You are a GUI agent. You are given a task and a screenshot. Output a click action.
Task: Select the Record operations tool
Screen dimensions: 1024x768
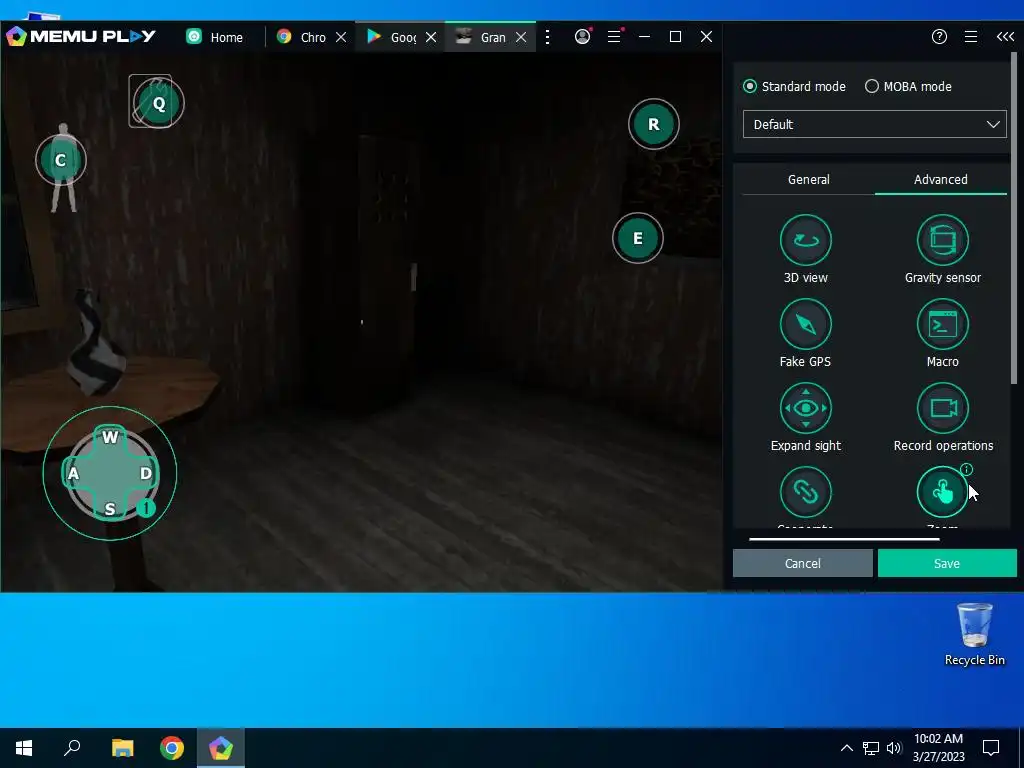pyautogui.click(x=942, y=408)
